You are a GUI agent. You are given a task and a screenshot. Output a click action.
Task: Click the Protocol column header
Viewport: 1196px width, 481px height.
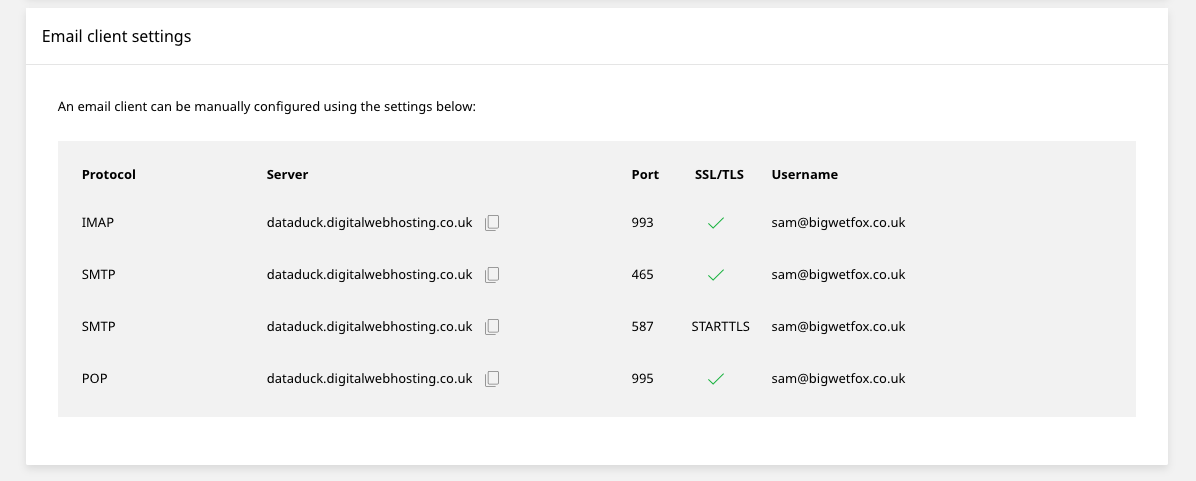pos(108,175)
